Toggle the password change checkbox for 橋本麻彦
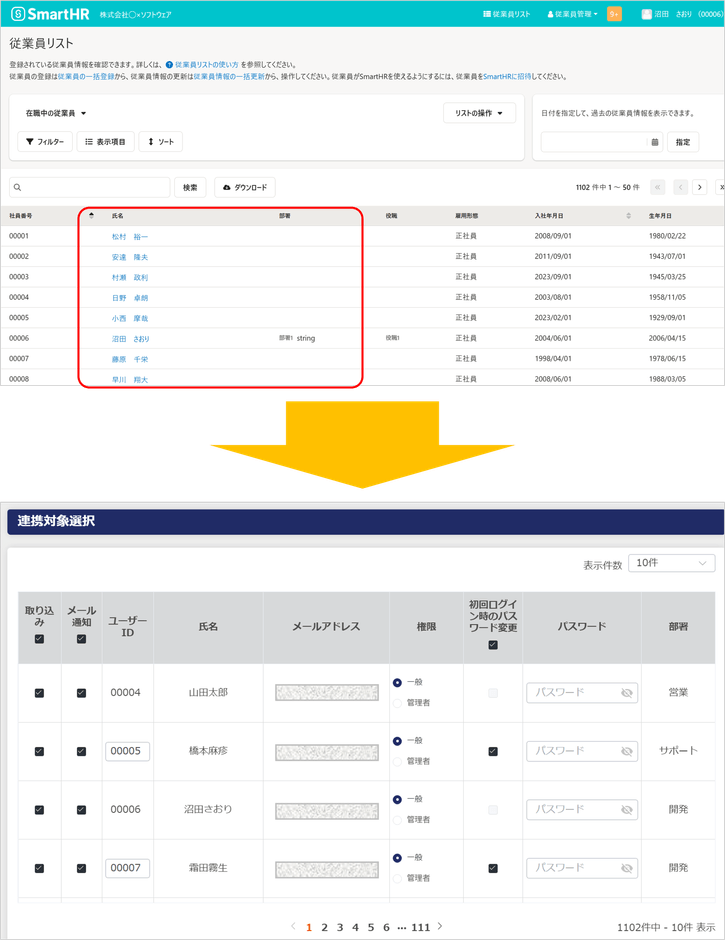The width and height of the screenshot is (725, 940). (493, 751)
